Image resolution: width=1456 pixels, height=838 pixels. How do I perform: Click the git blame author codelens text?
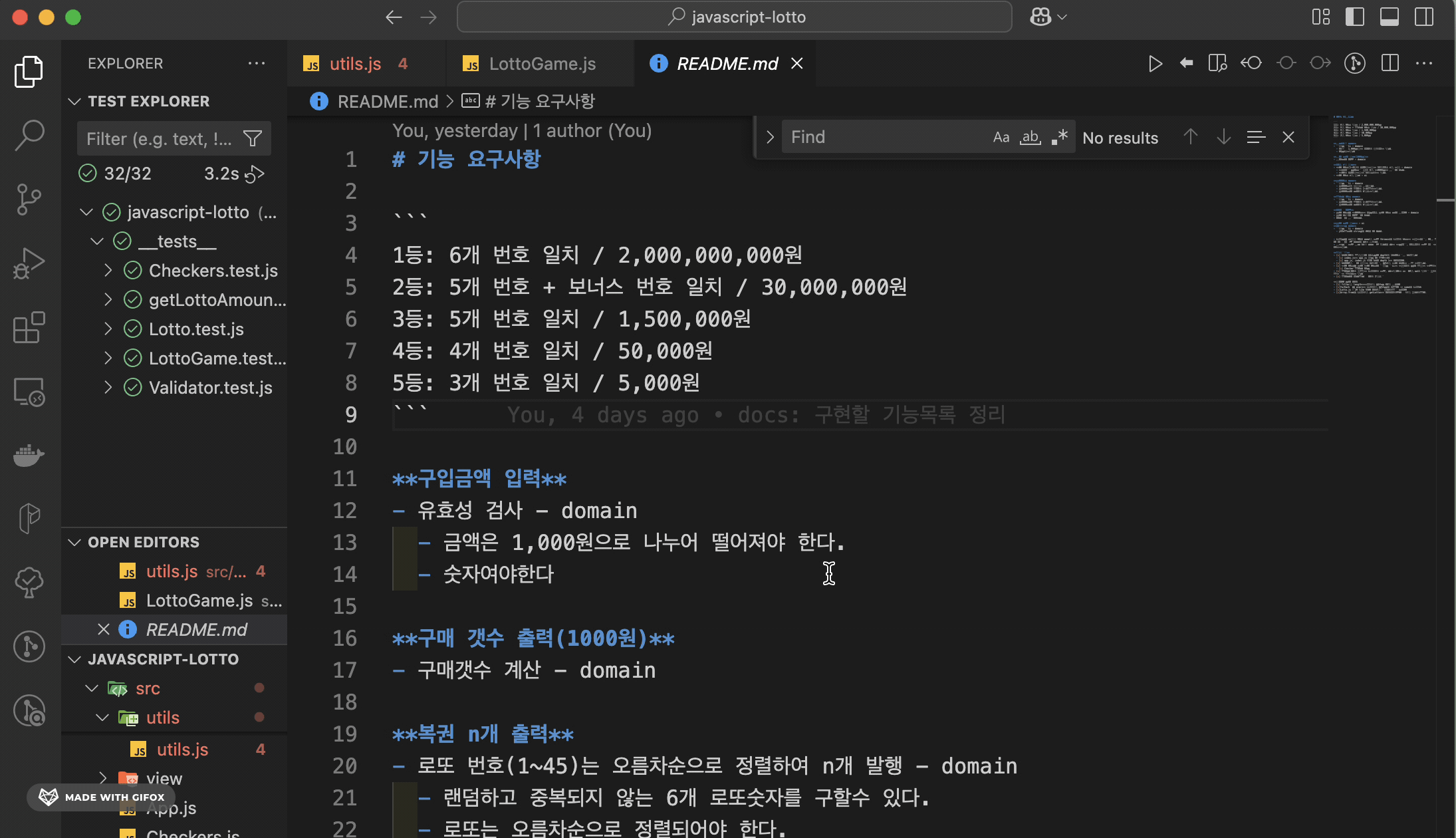522,130
